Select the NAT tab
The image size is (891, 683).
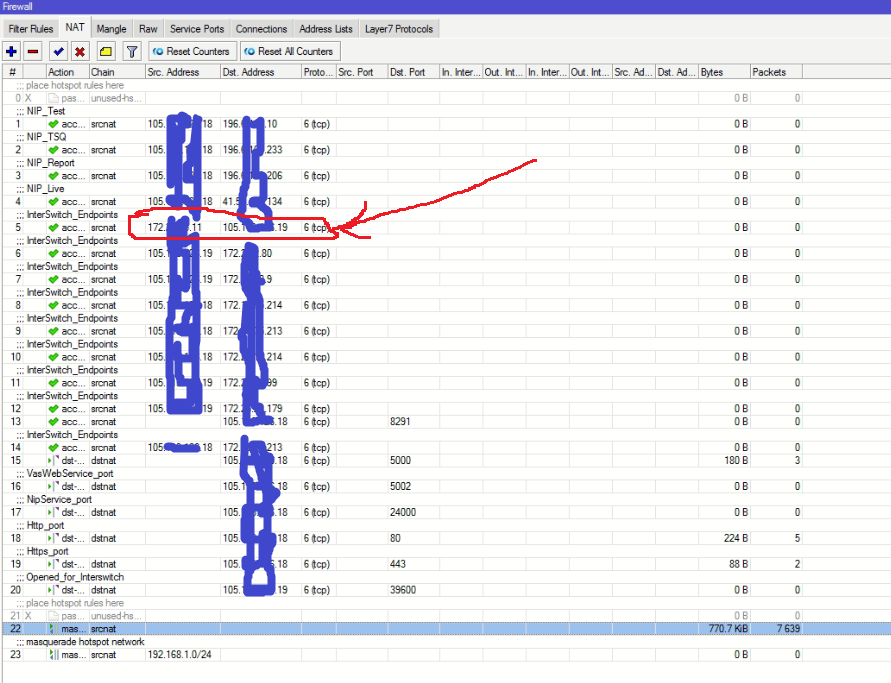(74, 28)
